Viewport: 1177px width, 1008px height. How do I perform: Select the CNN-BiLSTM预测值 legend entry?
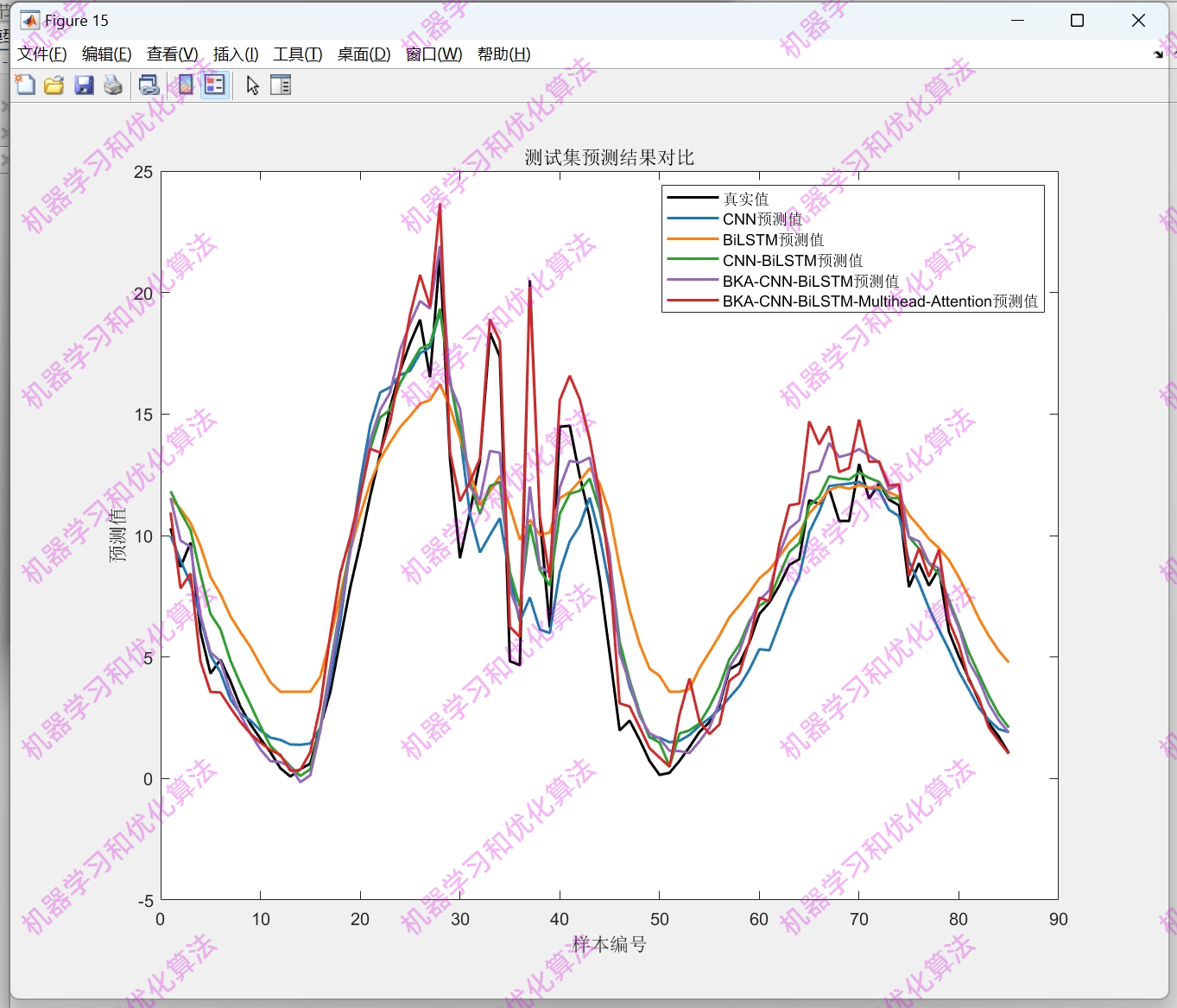coord(793,261)
